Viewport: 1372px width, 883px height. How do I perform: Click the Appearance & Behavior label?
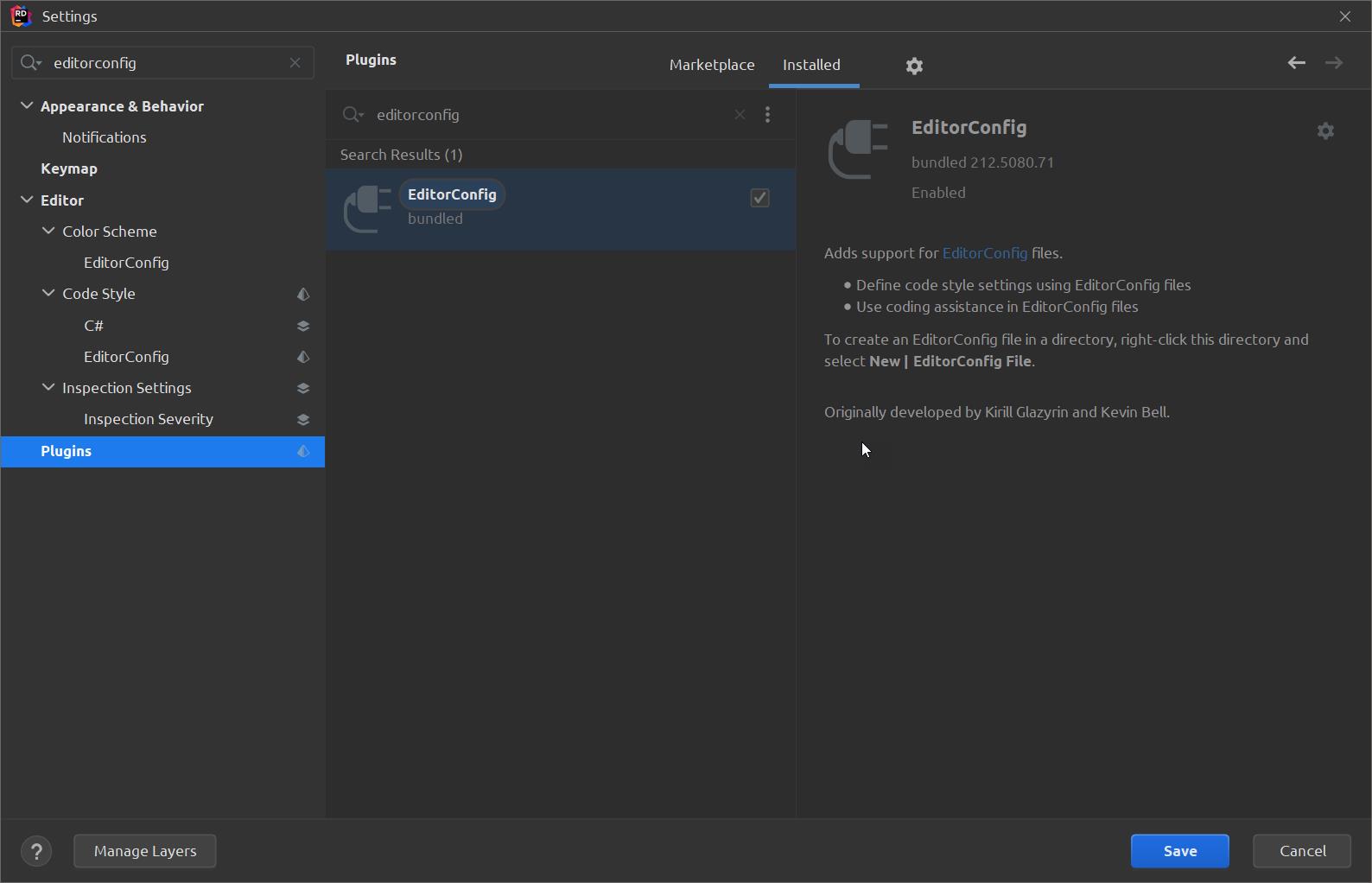(122, 106)
